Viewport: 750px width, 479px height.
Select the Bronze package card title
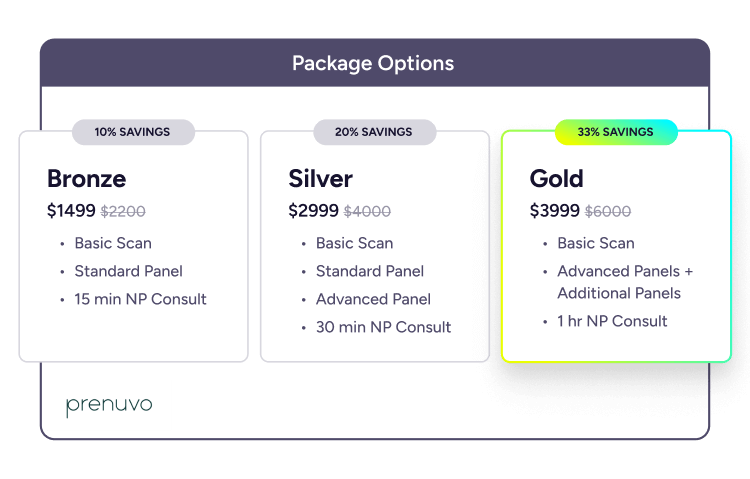(x=87, y=179)
